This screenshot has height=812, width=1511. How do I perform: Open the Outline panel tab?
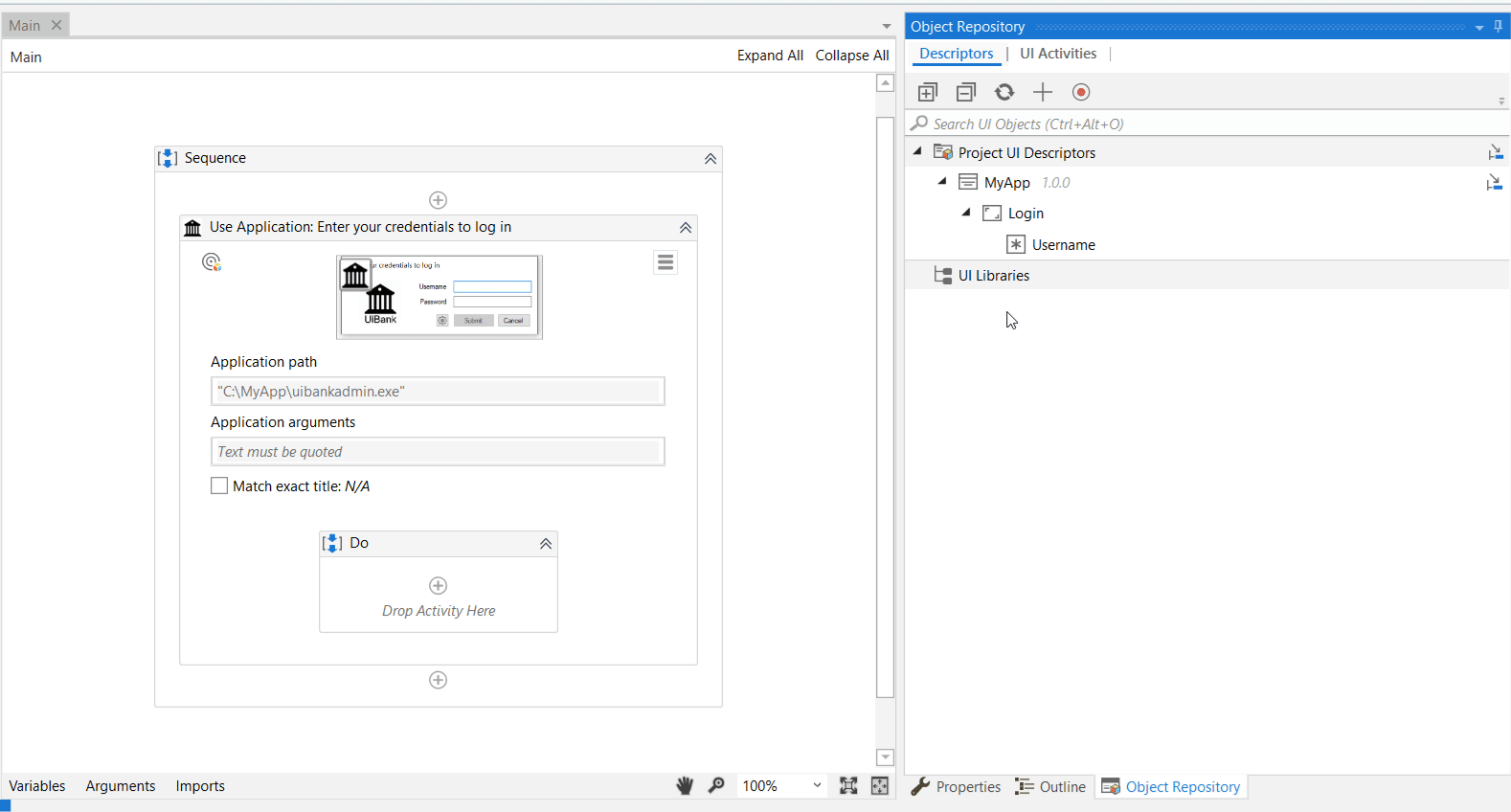[1050, 786]
